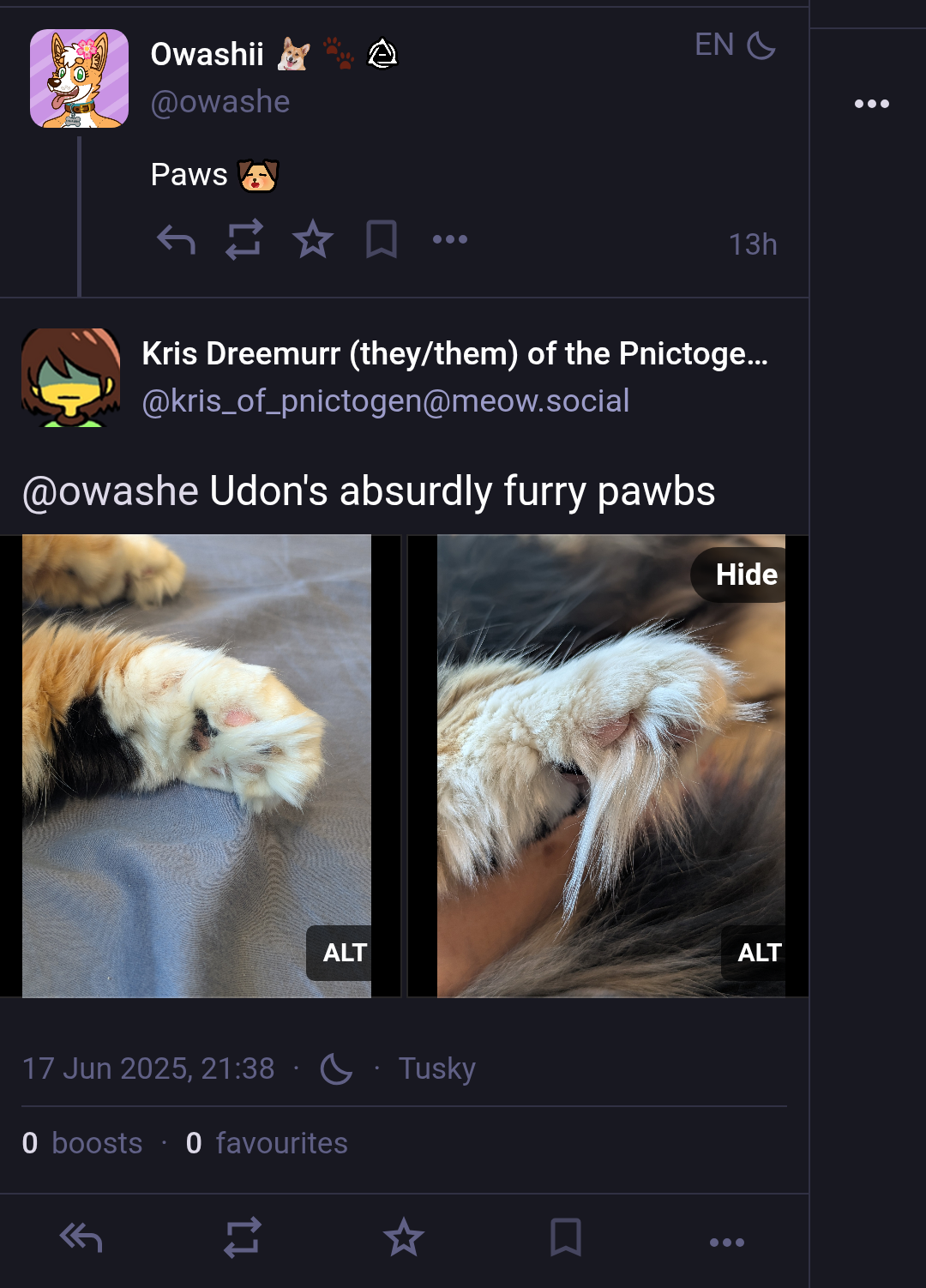Show ALT text for the right paw photo

click(x=755, y=953)
